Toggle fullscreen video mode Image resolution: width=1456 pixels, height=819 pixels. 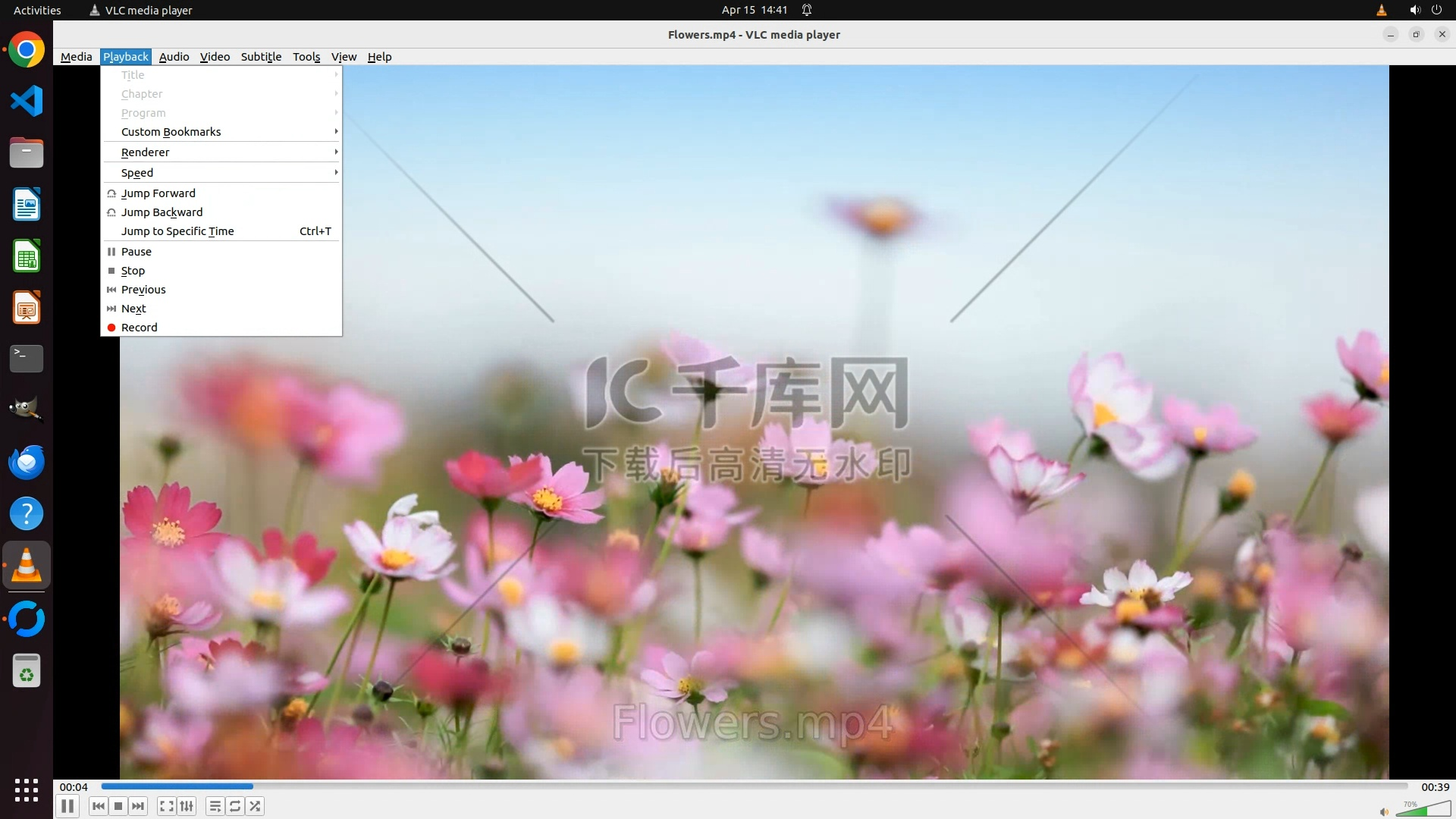point(167,806)
